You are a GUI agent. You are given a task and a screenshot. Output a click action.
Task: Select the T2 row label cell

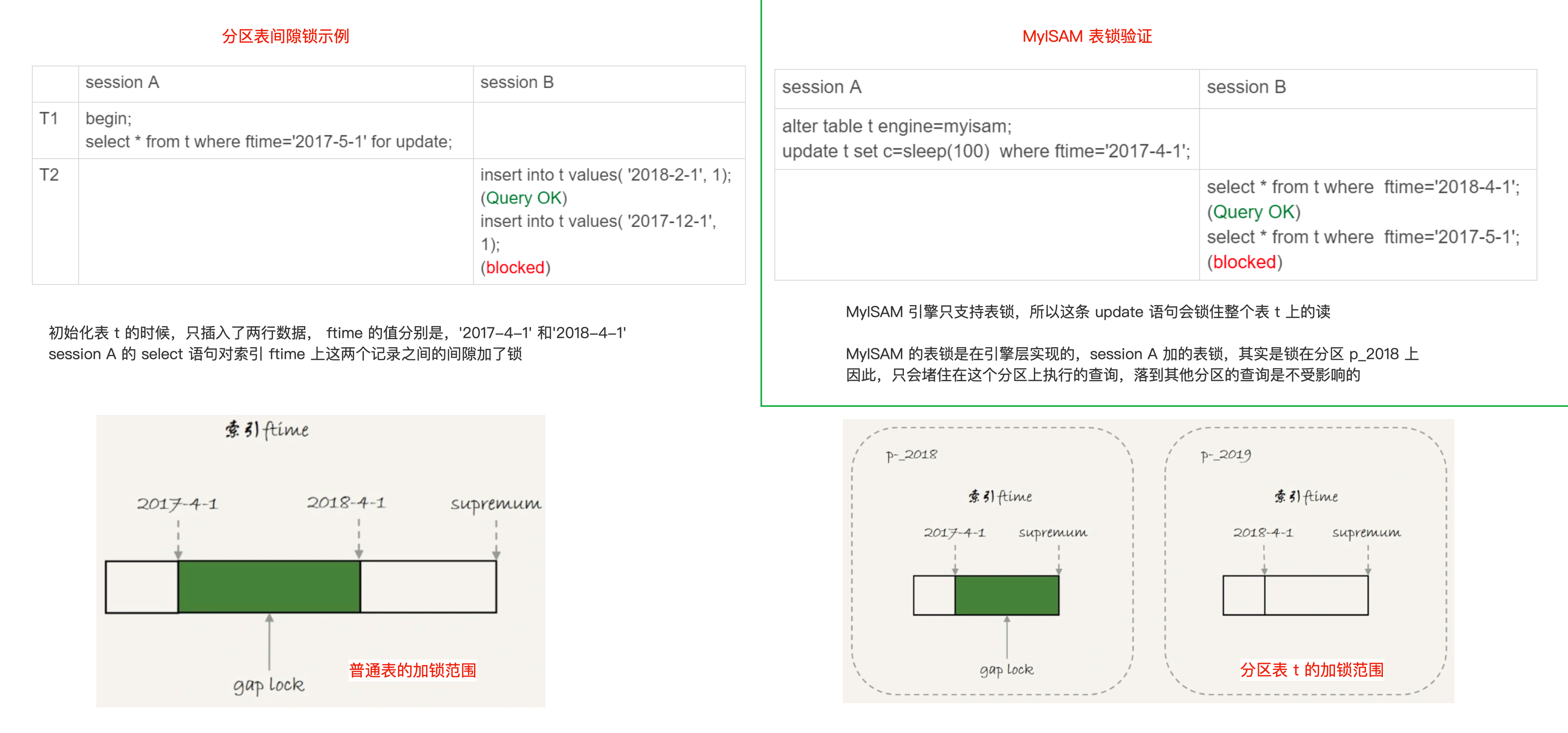[x=49, y=175]
